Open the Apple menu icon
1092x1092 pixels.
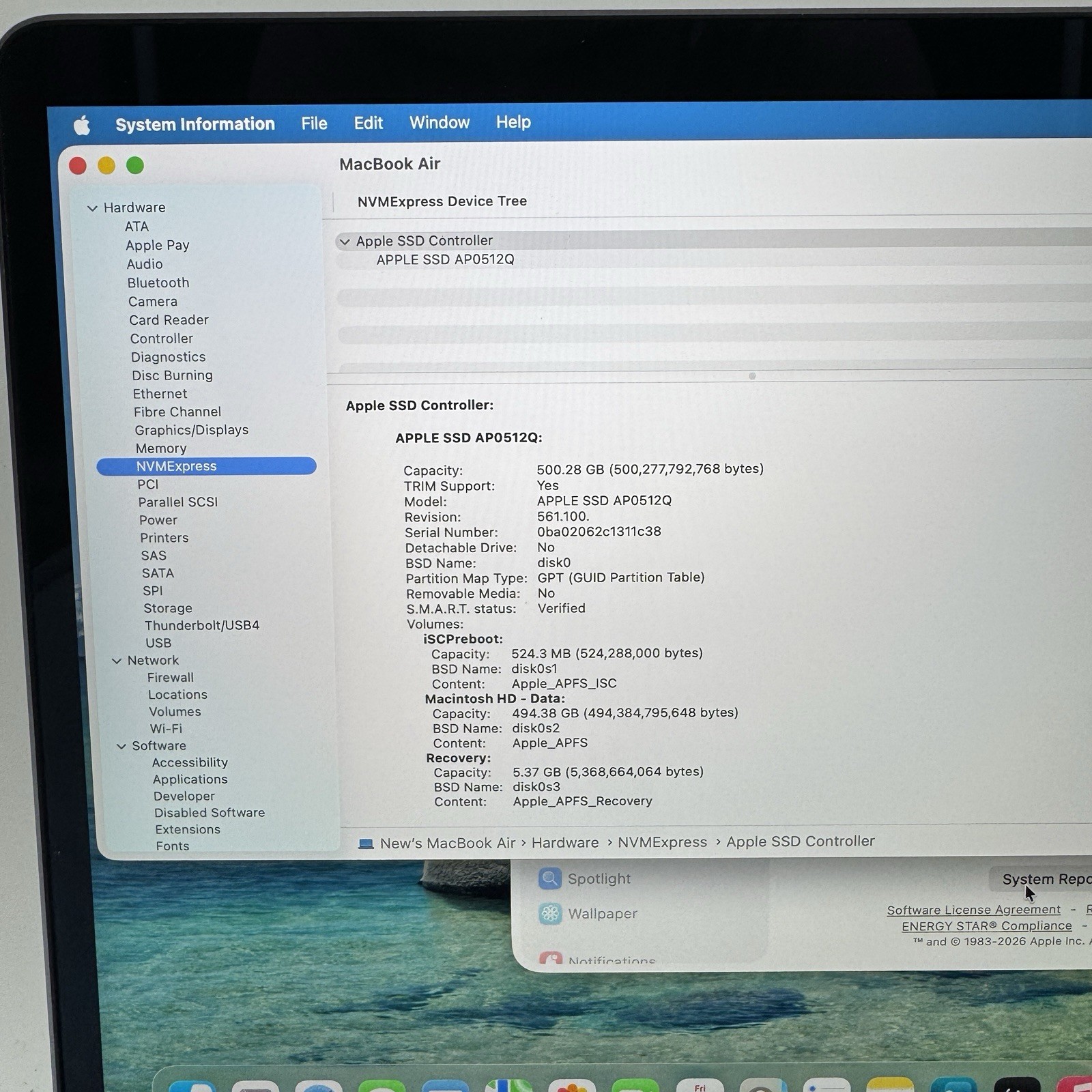coord(82,126)
